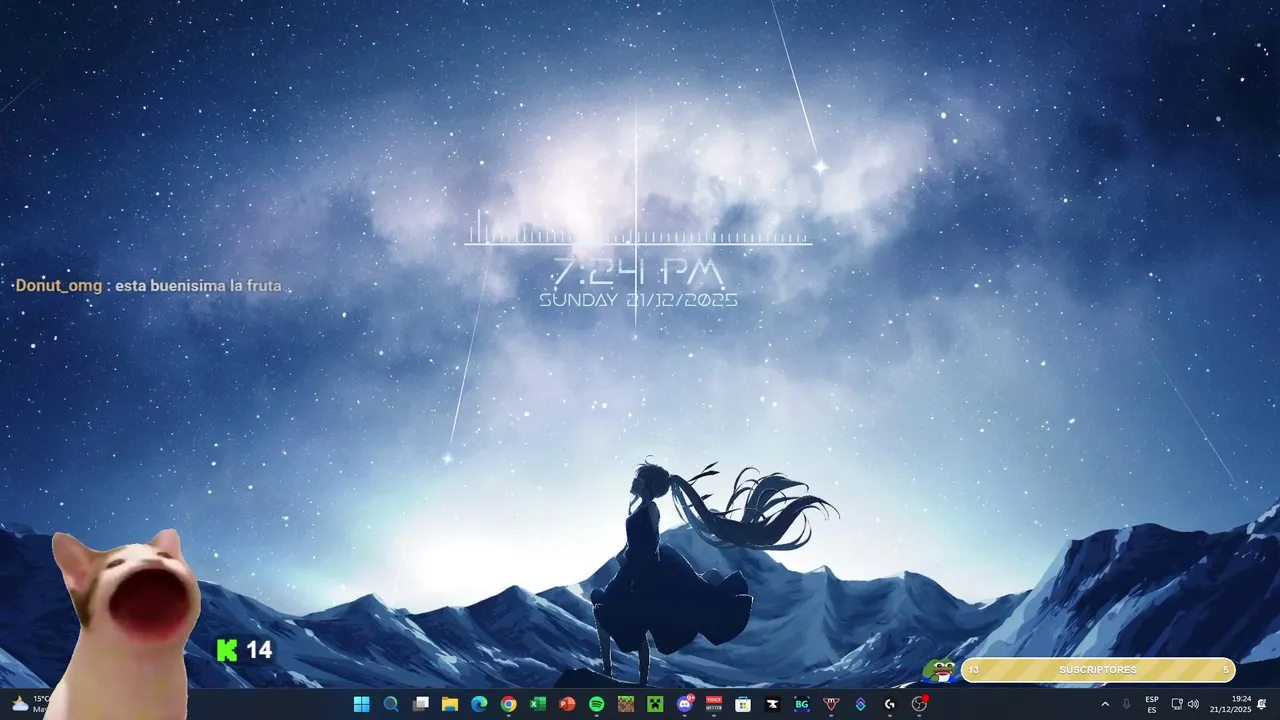This screenshot has height=720, width=1280.
Task: Open Microsoft Edge browser
Action: 479,704
